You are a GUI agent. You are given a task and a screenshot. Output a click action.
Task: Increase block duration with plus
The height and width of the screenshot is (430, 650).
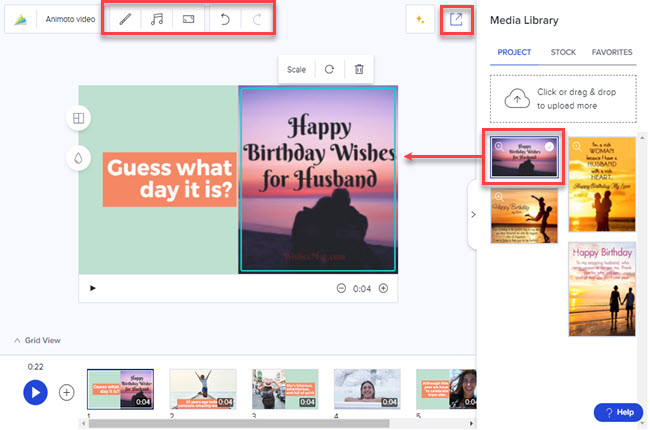pyautogui.click(x=383, y=288)
